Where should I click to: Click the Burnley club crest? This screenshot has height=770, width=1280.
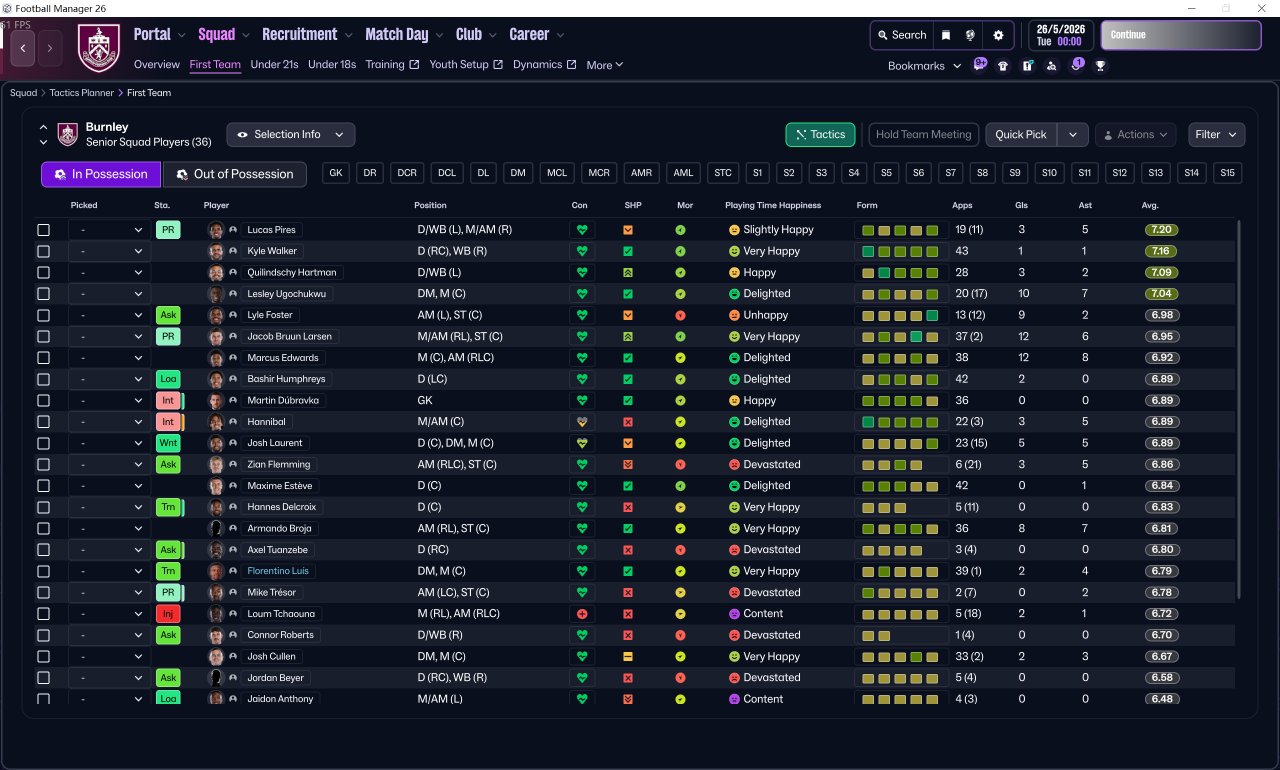click(x=98, y=47)
